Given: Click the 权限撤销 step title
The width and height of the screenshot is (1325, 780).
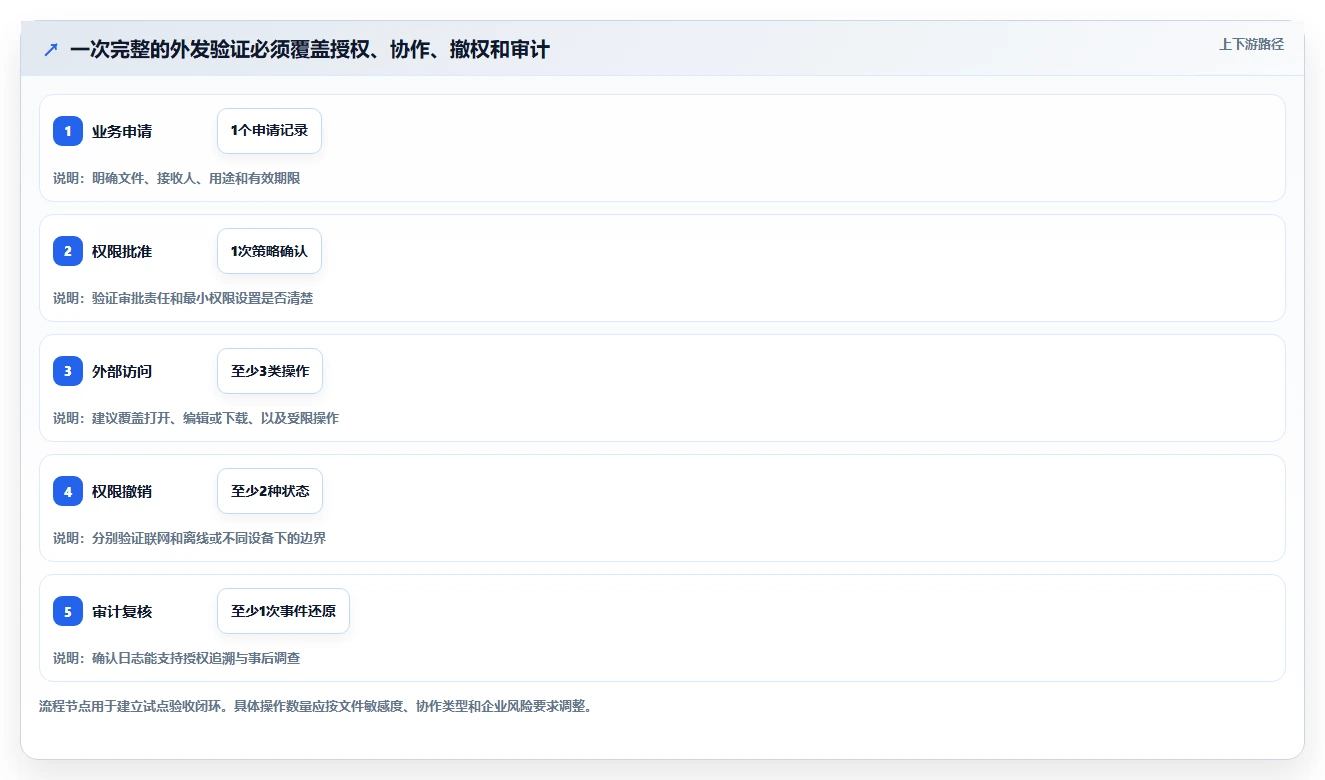Looking at the screenshot, I should coord(122,491).
